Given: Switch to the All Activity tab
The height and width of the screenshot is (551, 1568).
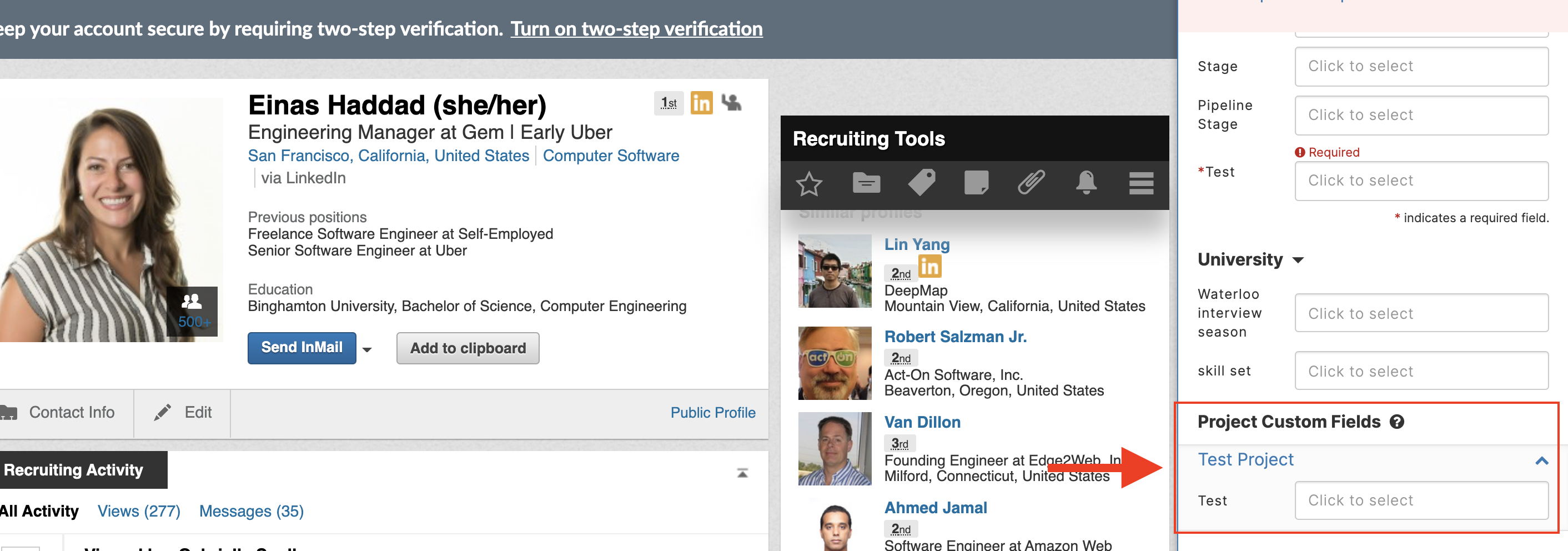Looking at the screenshot, I should (x=39, y=511).
